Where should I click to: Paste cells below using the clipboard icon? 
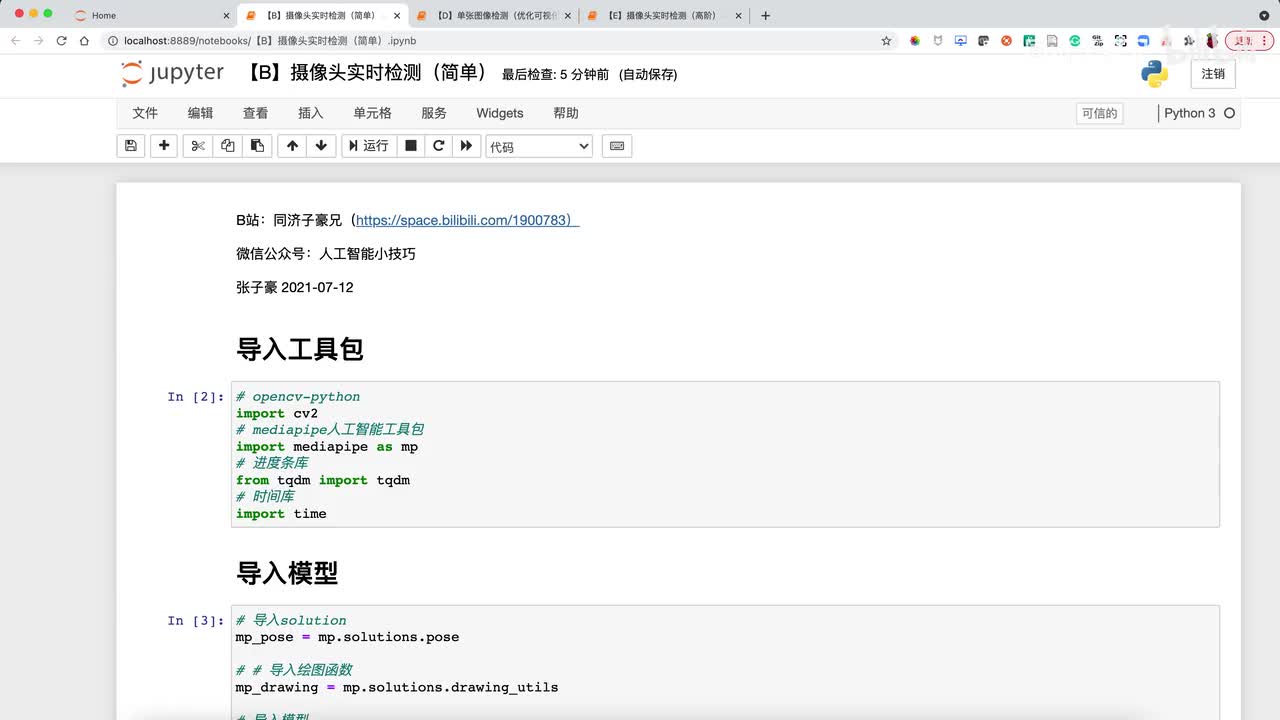256,146
